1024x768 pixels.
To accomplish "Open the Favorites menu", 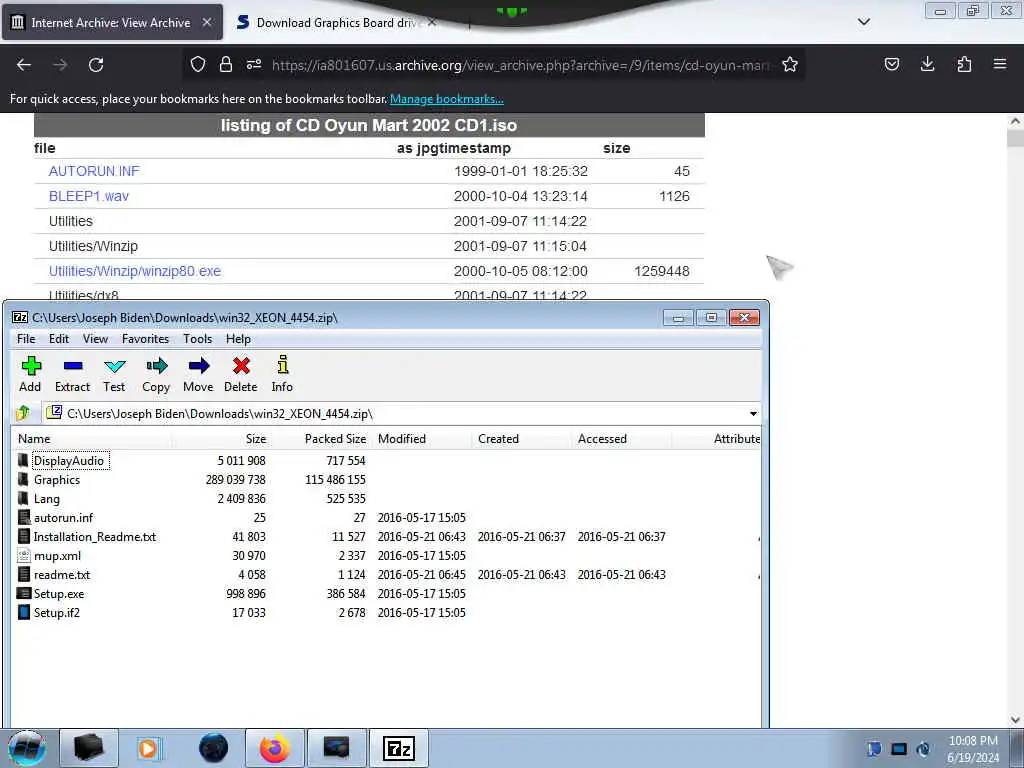I will (146, 339).
